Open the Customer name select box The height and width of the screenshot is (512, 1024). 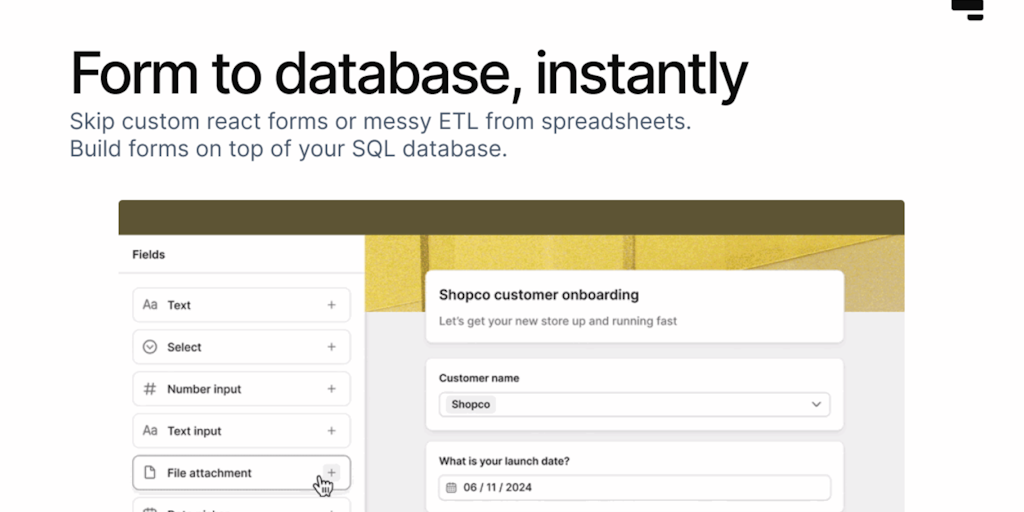click(x=634, y=404)
